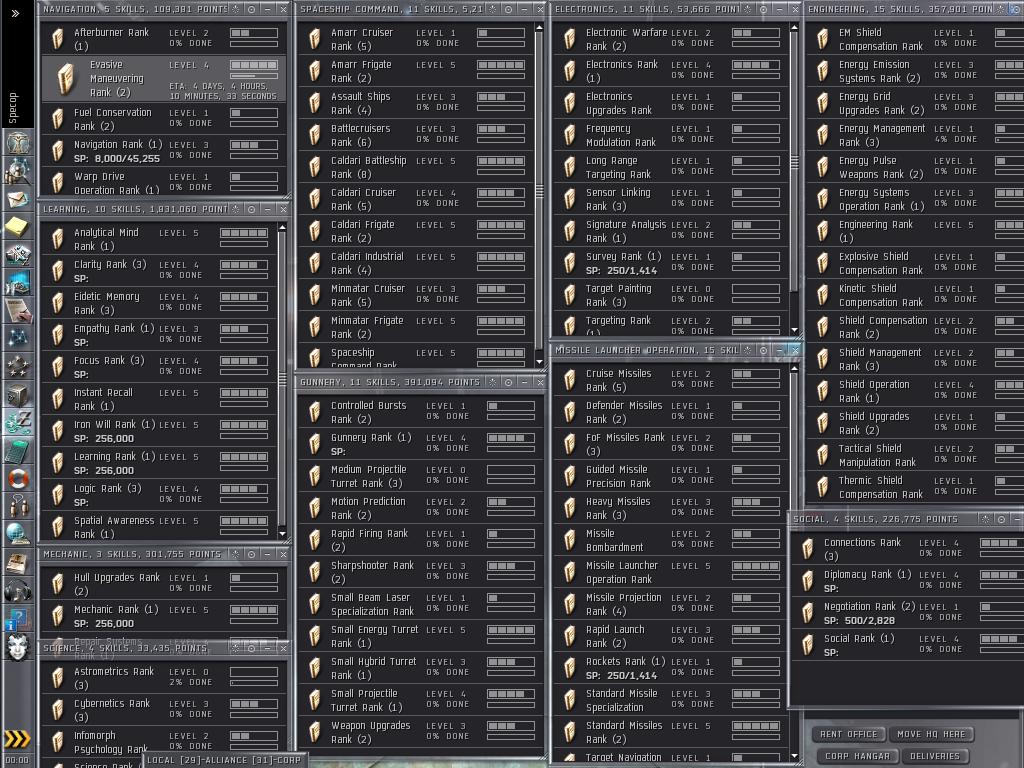Select the Small Energy Turret skill row
1024x768 pixels.
[x=421, y=637]
